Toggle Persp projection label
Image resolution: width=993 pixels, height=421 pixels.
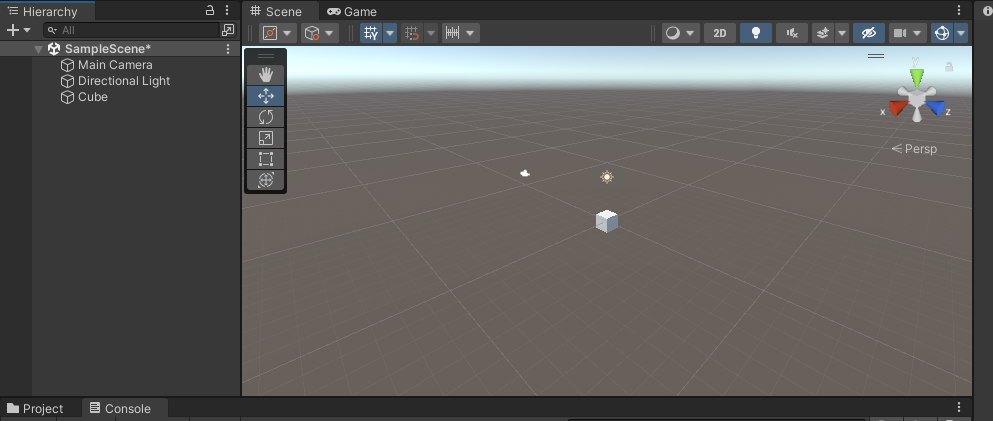click(x=914, y=149)
